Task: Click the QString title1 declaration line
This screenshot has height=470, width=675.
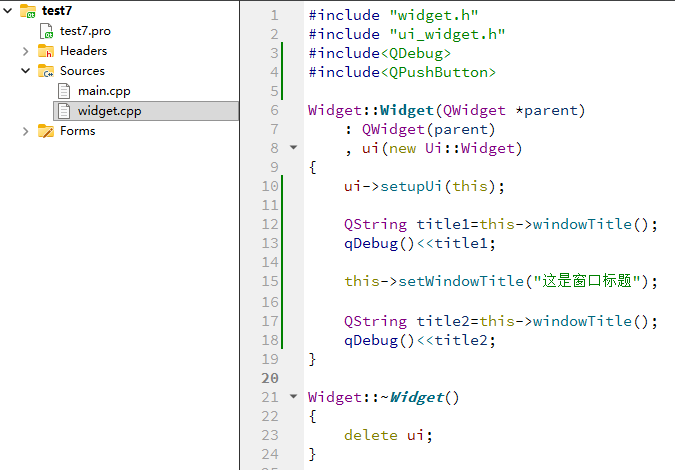Action: tap(501, 225)
